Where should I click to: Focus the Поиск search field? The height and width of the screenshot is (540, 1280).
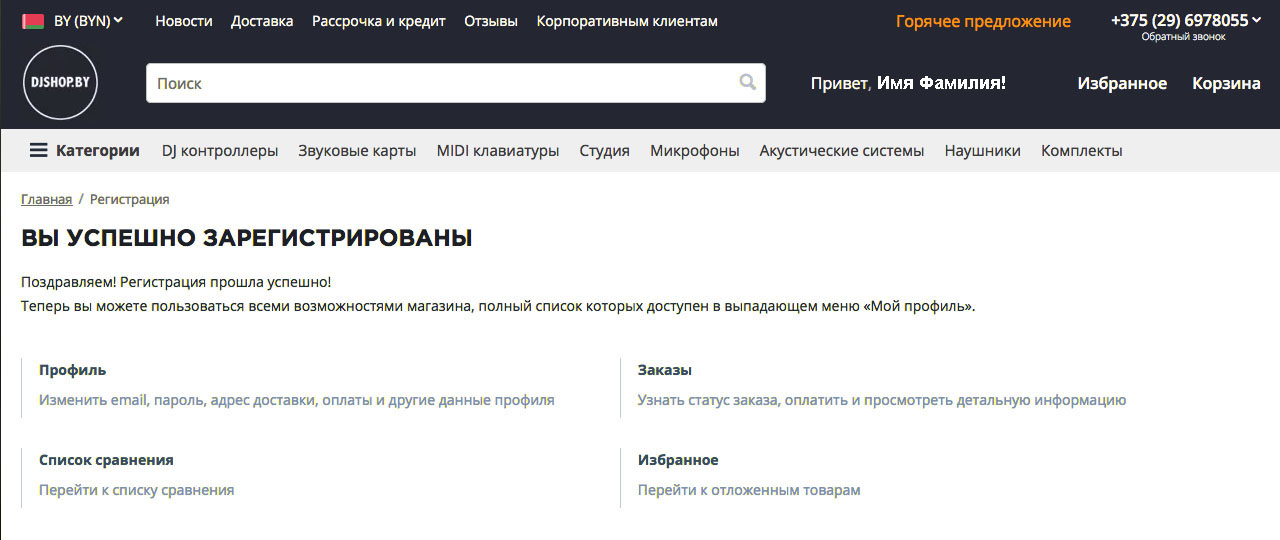click(455, 83)
